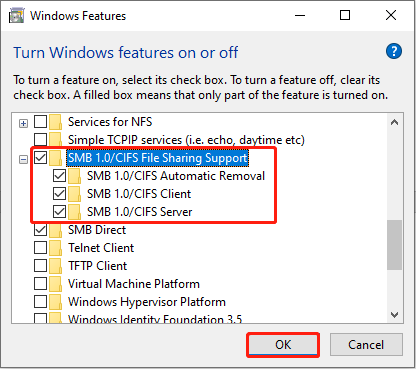Tick the Windows Hypervisor Platform checkbox
416x369 pixels.
click(40, 302)
